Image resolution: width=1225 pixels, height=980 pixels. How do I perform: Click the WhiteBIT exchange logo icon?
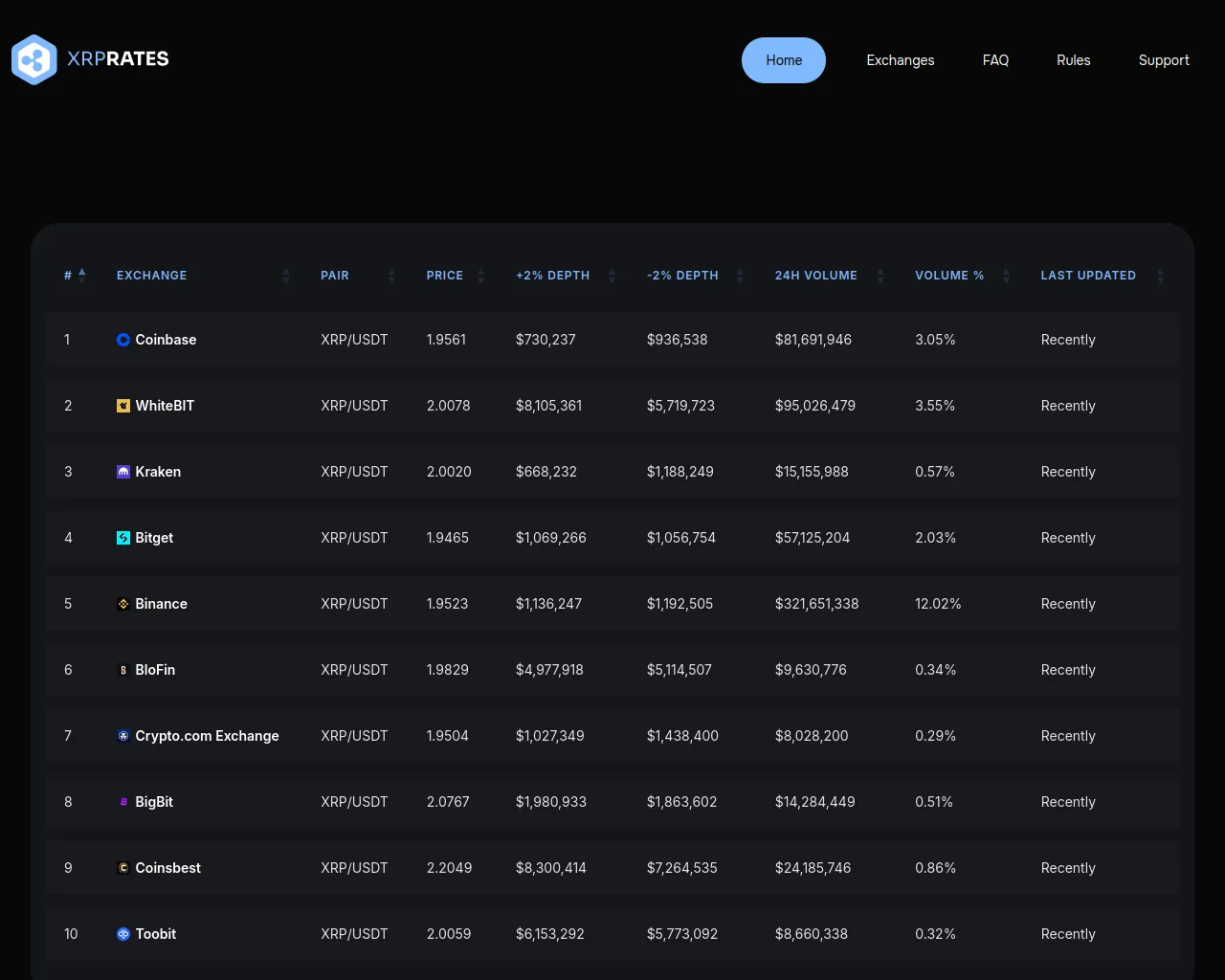pos(123,406)
